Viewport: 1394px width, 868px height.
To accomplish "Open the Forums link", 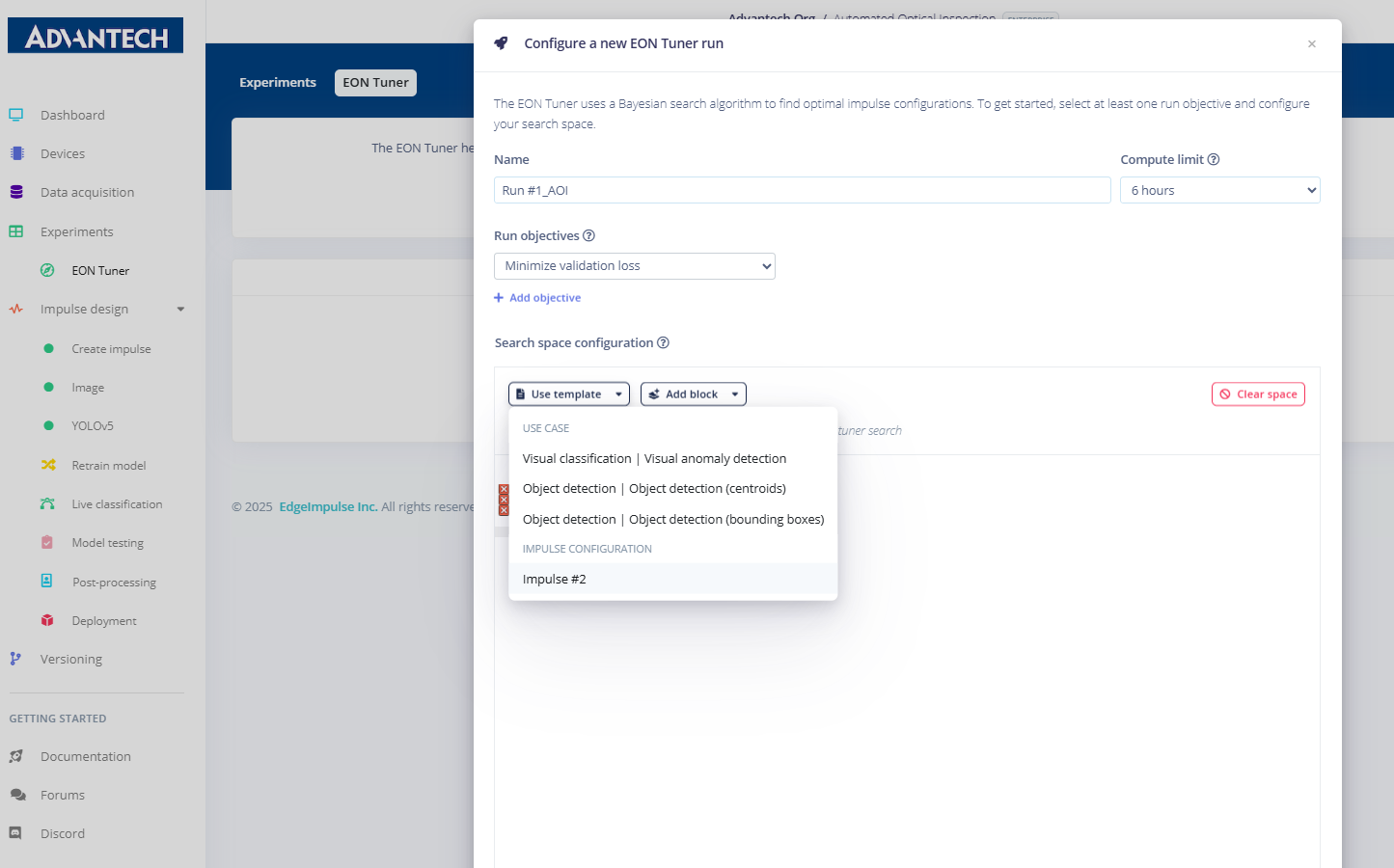I will 63,796.
